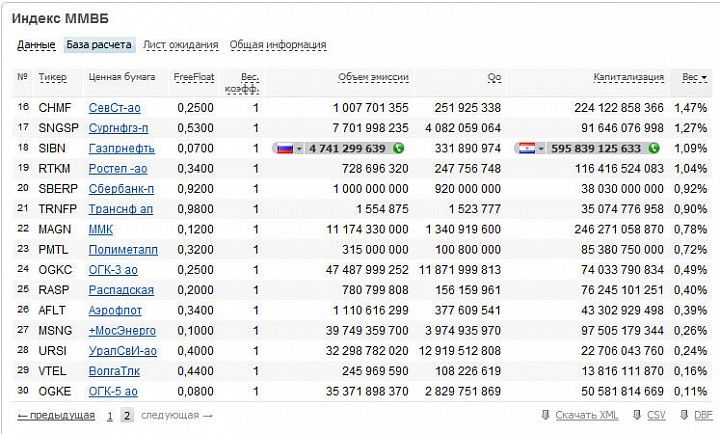
Task: Open the ОГК-3 ао security link
Action: point(113,270)
